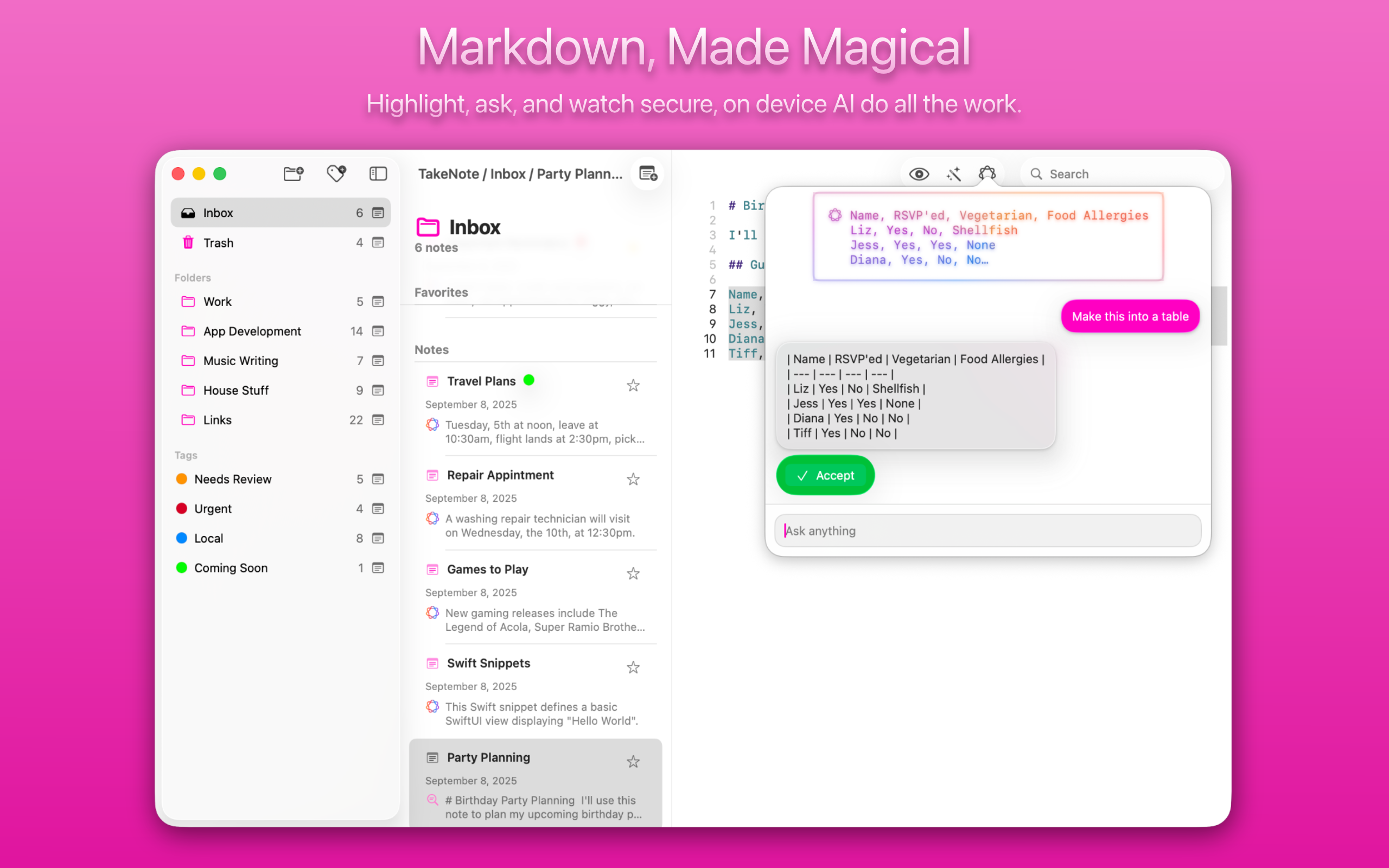This screenshot has height=868, width=1389.
Task: Click the note list icon on Local row
Action: pos(378,539)
